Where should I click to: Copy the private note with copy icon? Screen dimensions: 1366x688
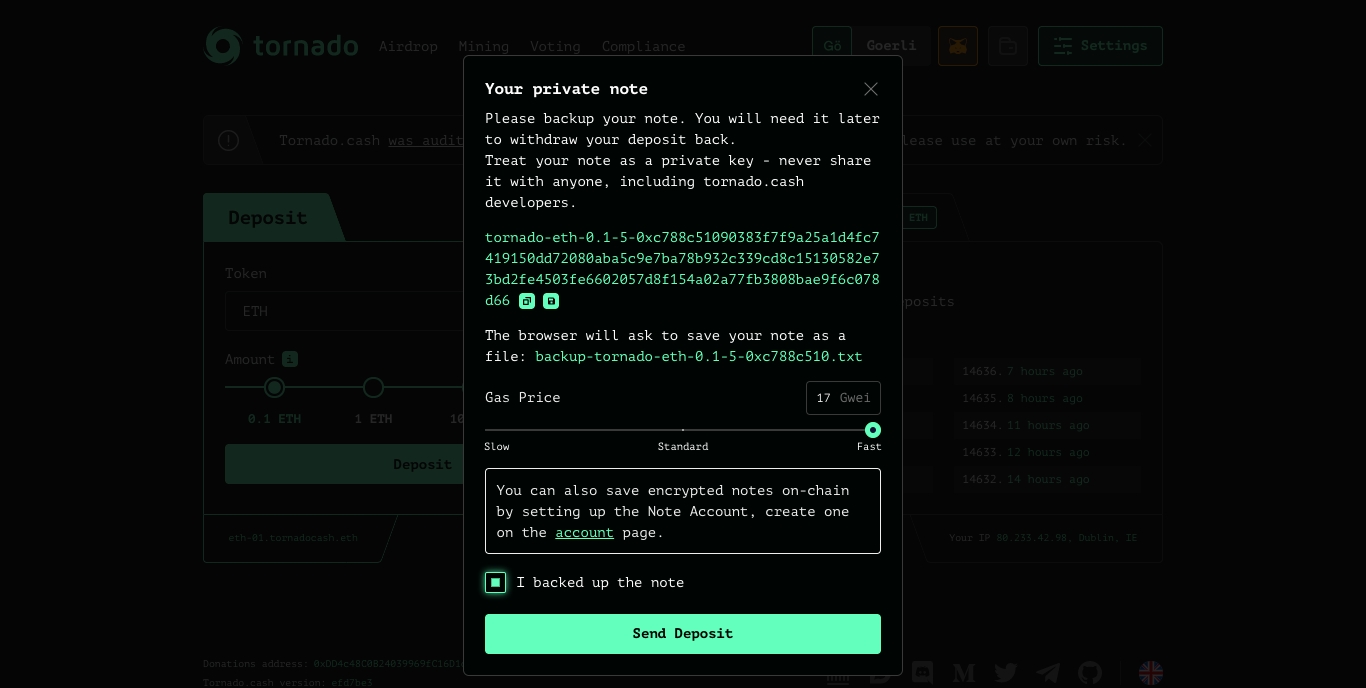pos(527,301)
